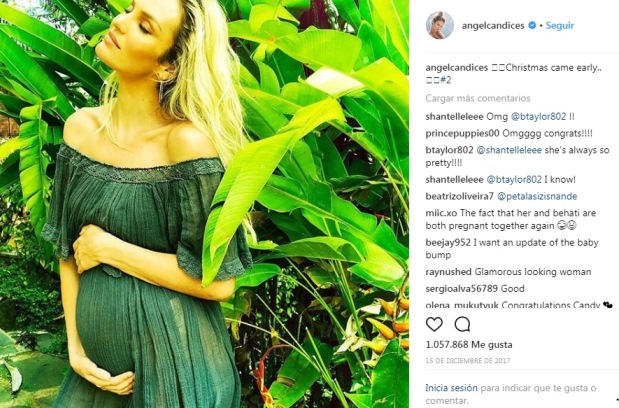Open angelcandices username in header
619x408 pixels.
tap(493, 25)
